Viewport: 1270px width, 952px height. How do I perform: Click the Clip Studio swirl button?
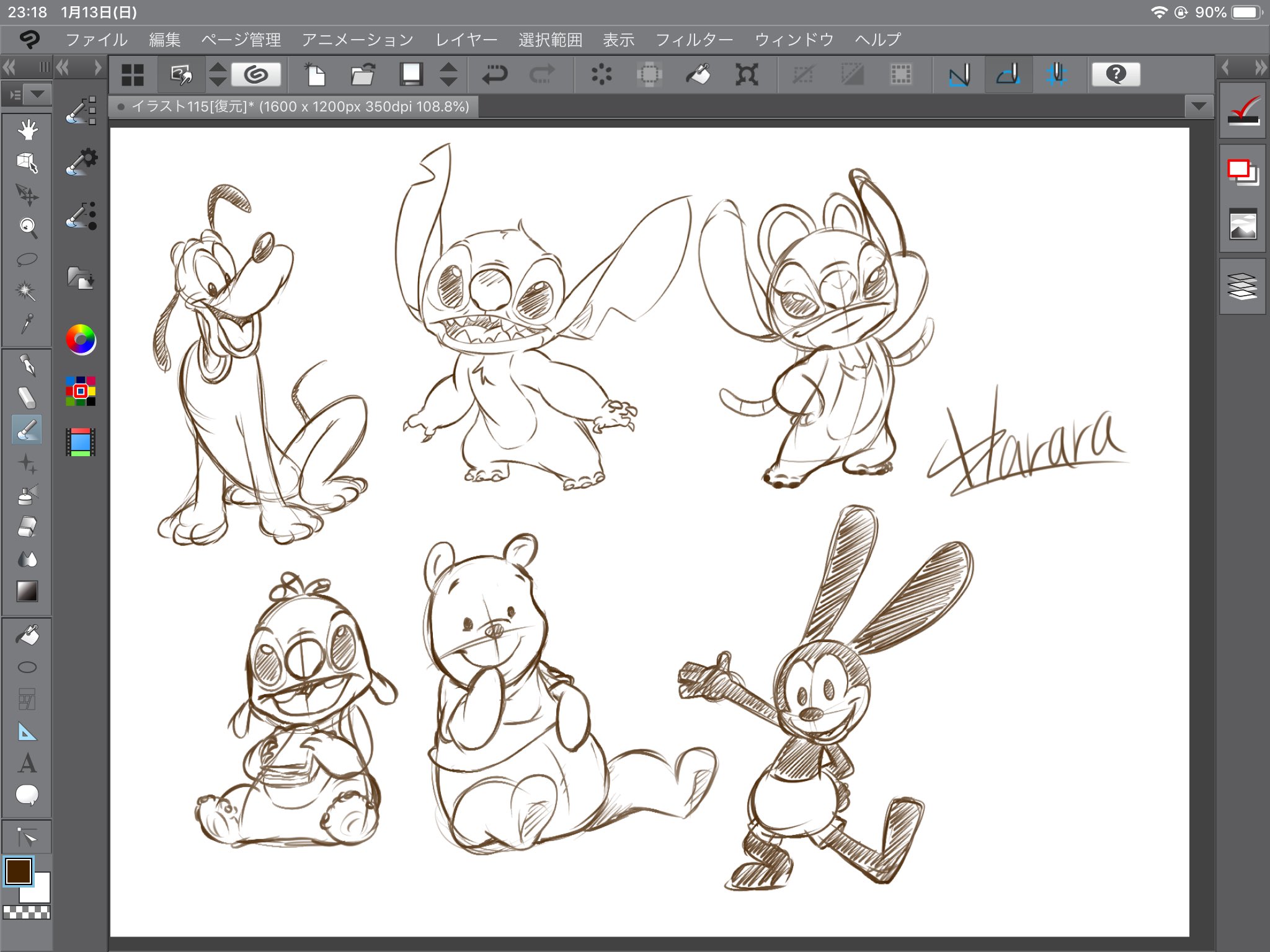pos(256,74)
